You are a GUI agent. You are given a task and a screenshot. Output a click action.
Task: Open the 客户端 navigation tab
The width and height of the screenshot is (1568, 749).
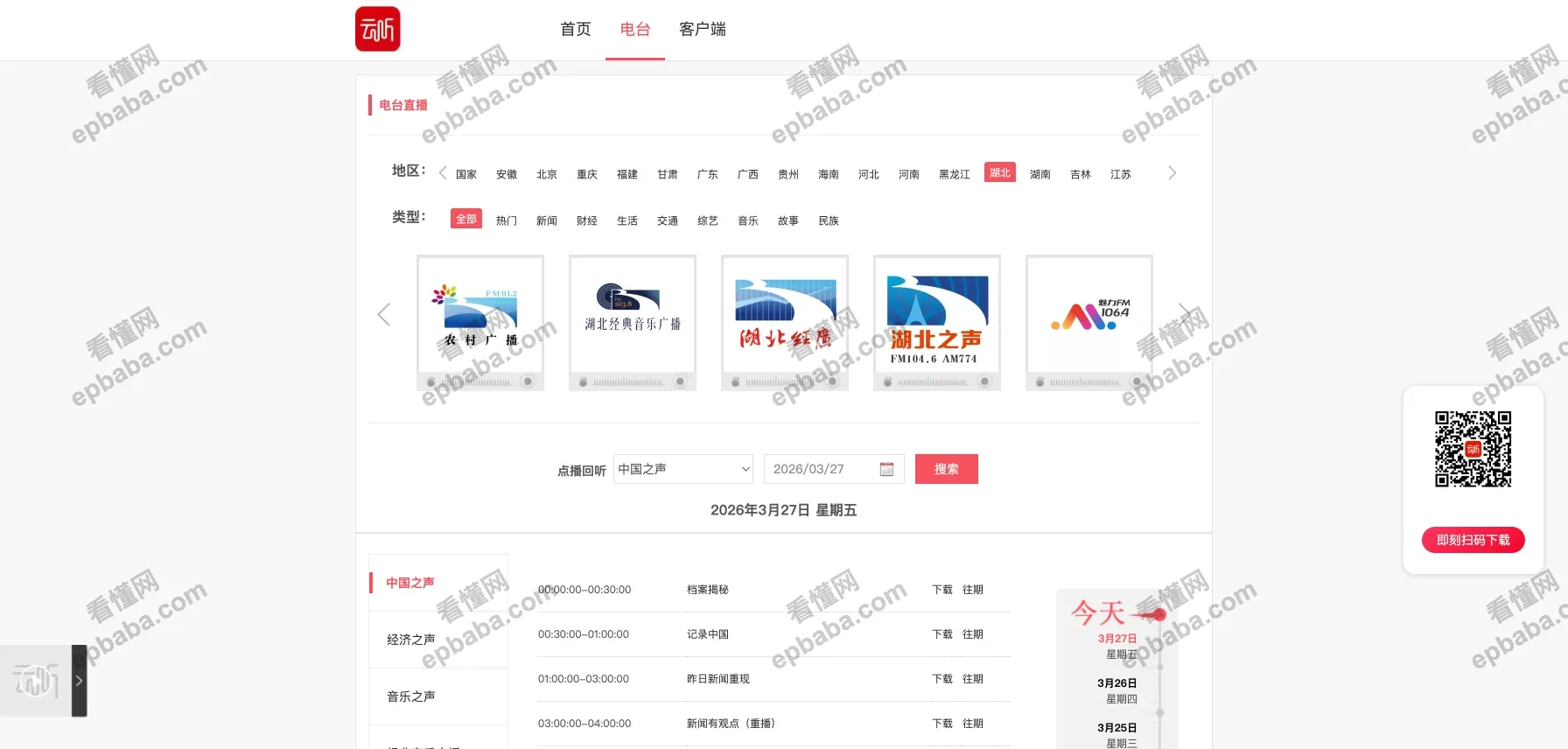(703, 29)
